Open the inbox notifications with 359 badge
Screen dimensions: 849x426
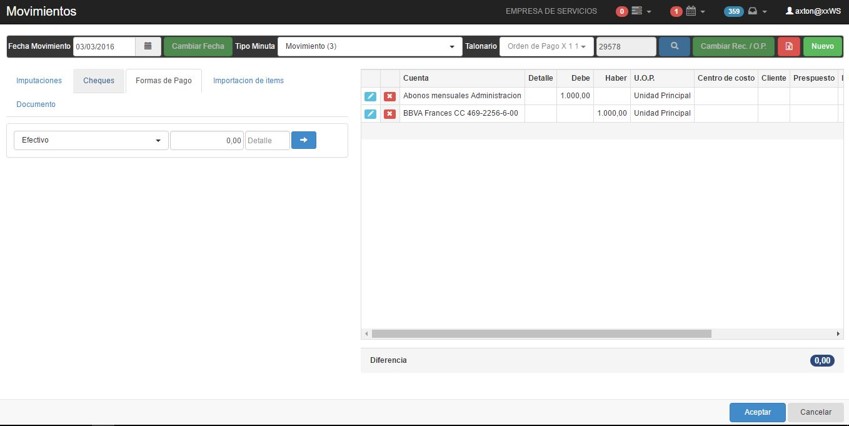coord(746,11)
